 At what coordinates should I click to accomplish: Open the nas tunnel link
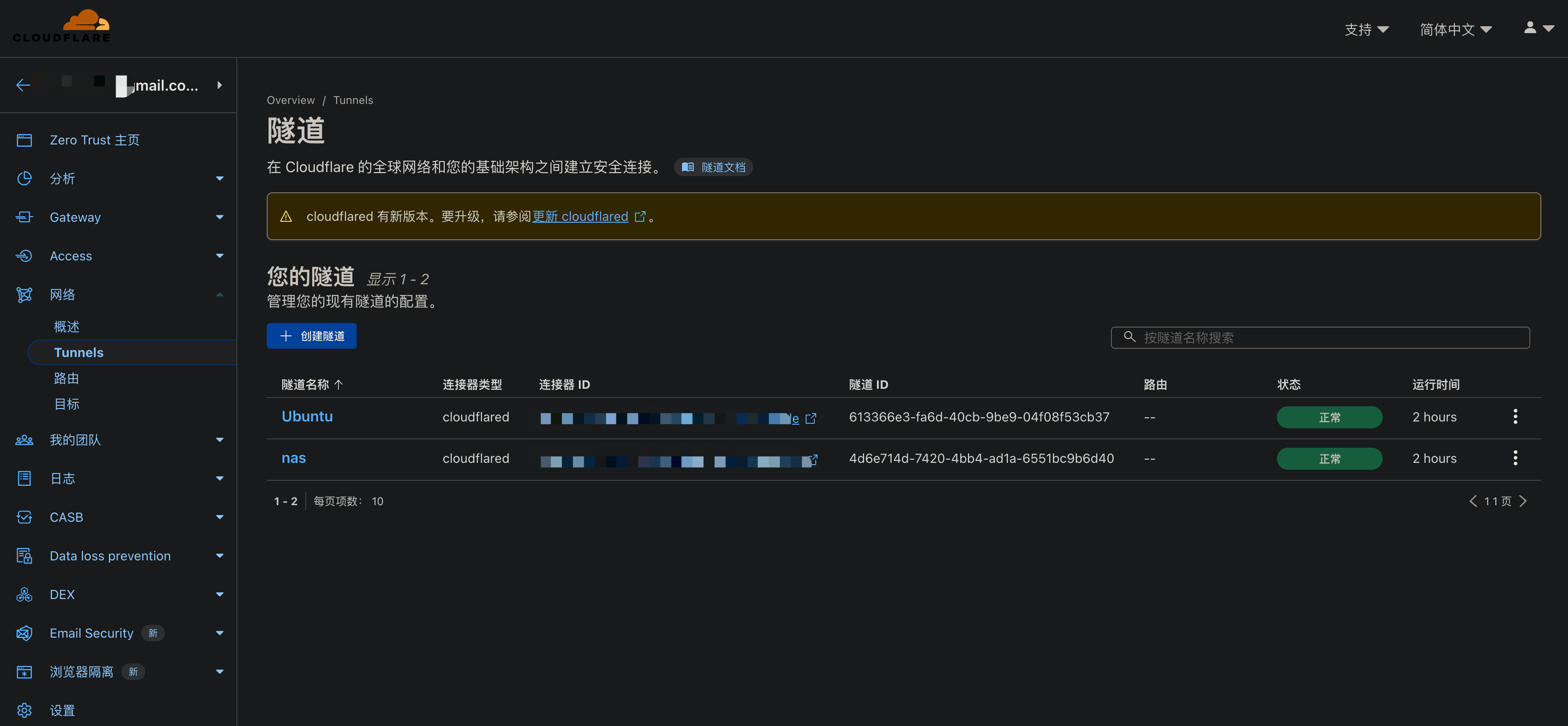[x=293, y=458]
